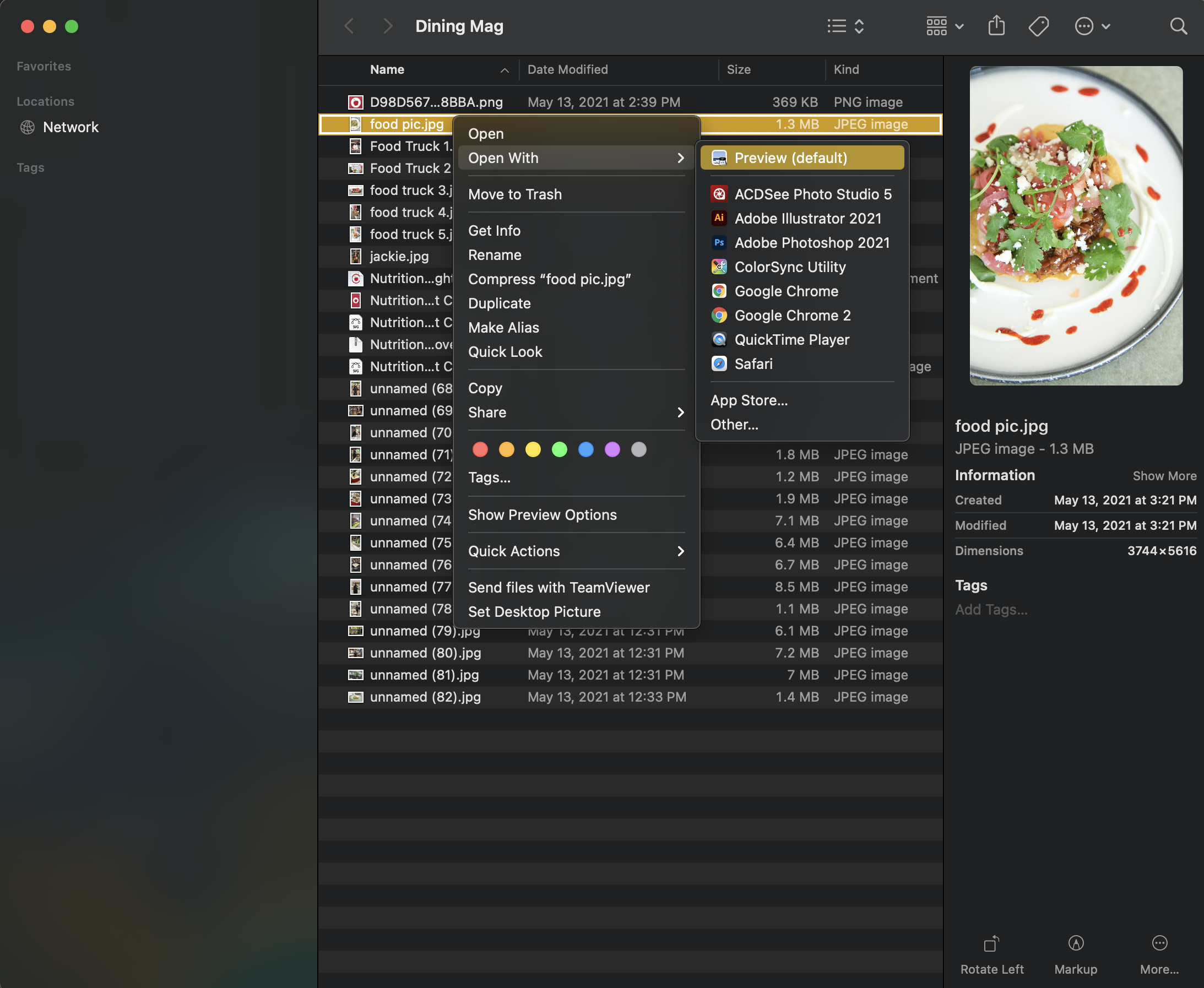Viewport: 1204px width, 988px height.
Task: Choose ACDSee Photo Studio 5 app
Action: click(812, 194)
